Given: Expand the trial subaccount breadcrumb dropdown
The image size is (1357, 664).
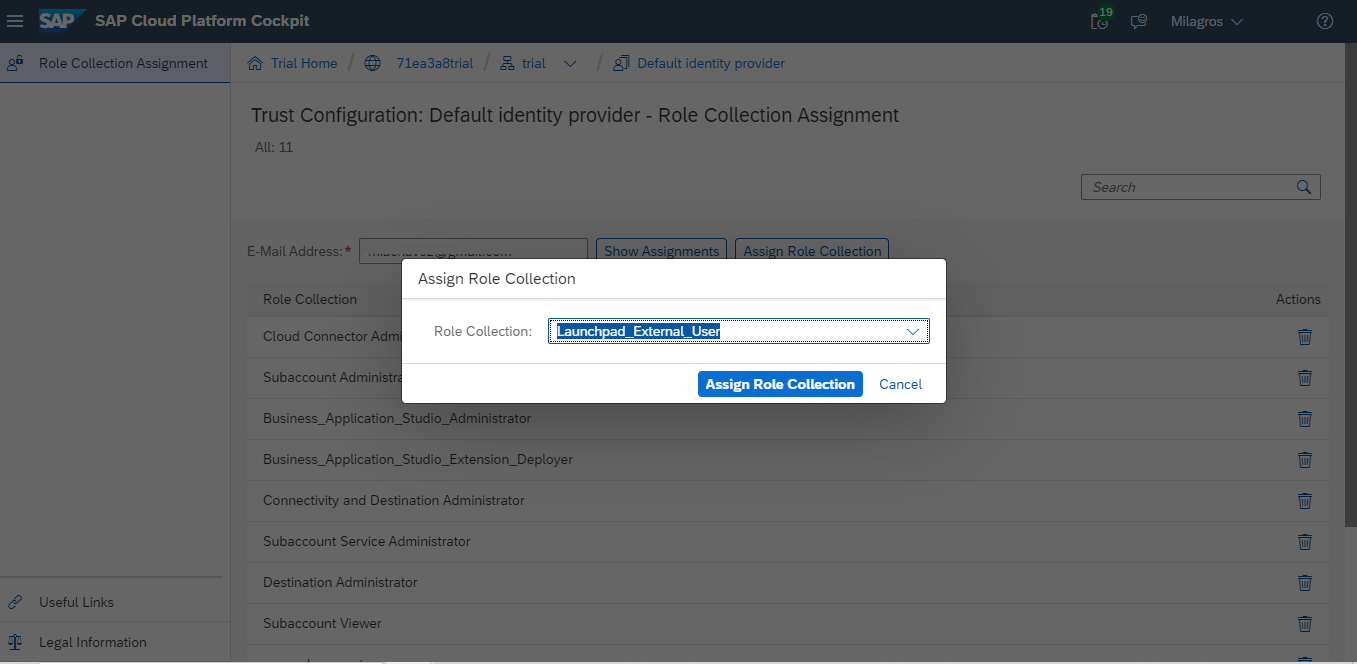Looking at the screenshot, I should pyautogui.click(x=570, y=64).
